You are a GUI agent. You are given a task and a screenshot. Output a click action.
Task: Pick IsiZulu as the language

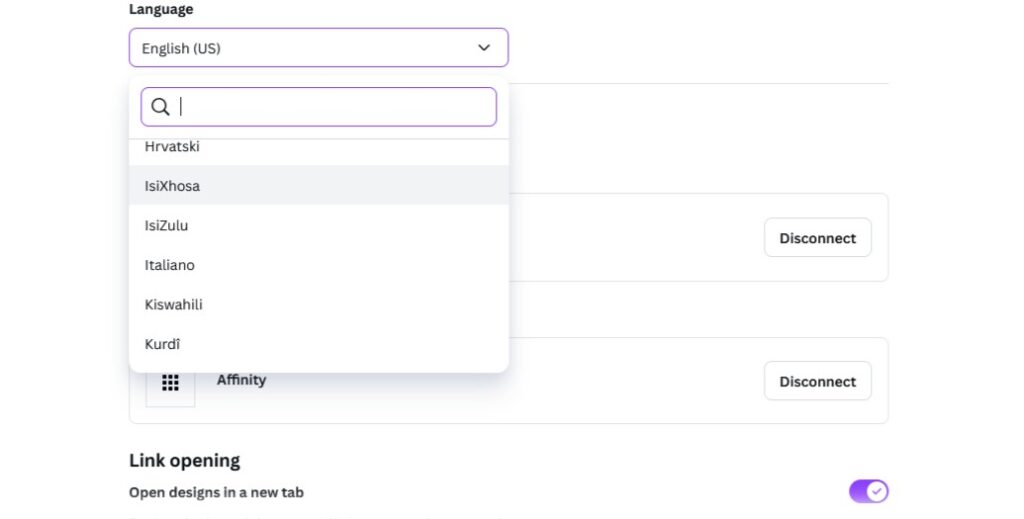pyautogui.click(x=167, y=226)
